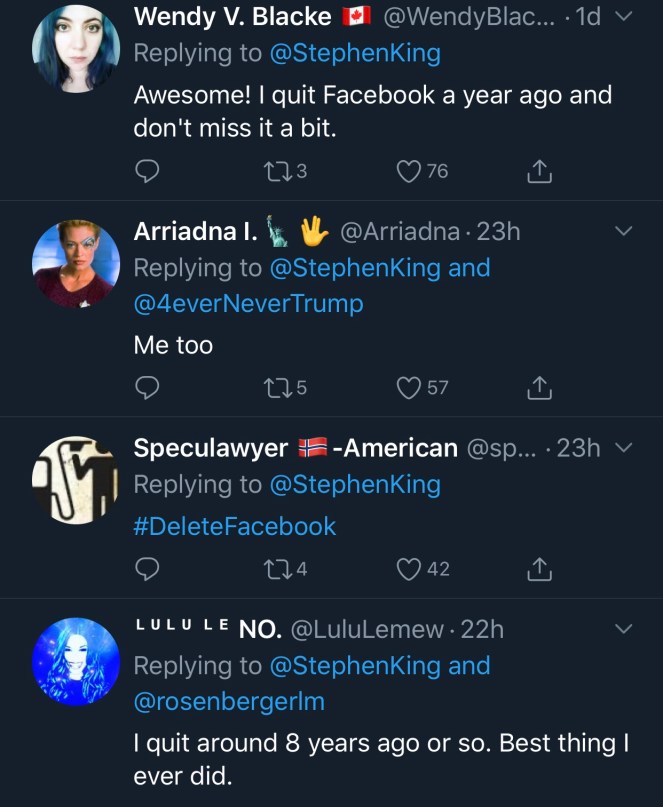
Task: Share Speculawyer's #DeleteFacebook tweet
Action: click(539, 569)
